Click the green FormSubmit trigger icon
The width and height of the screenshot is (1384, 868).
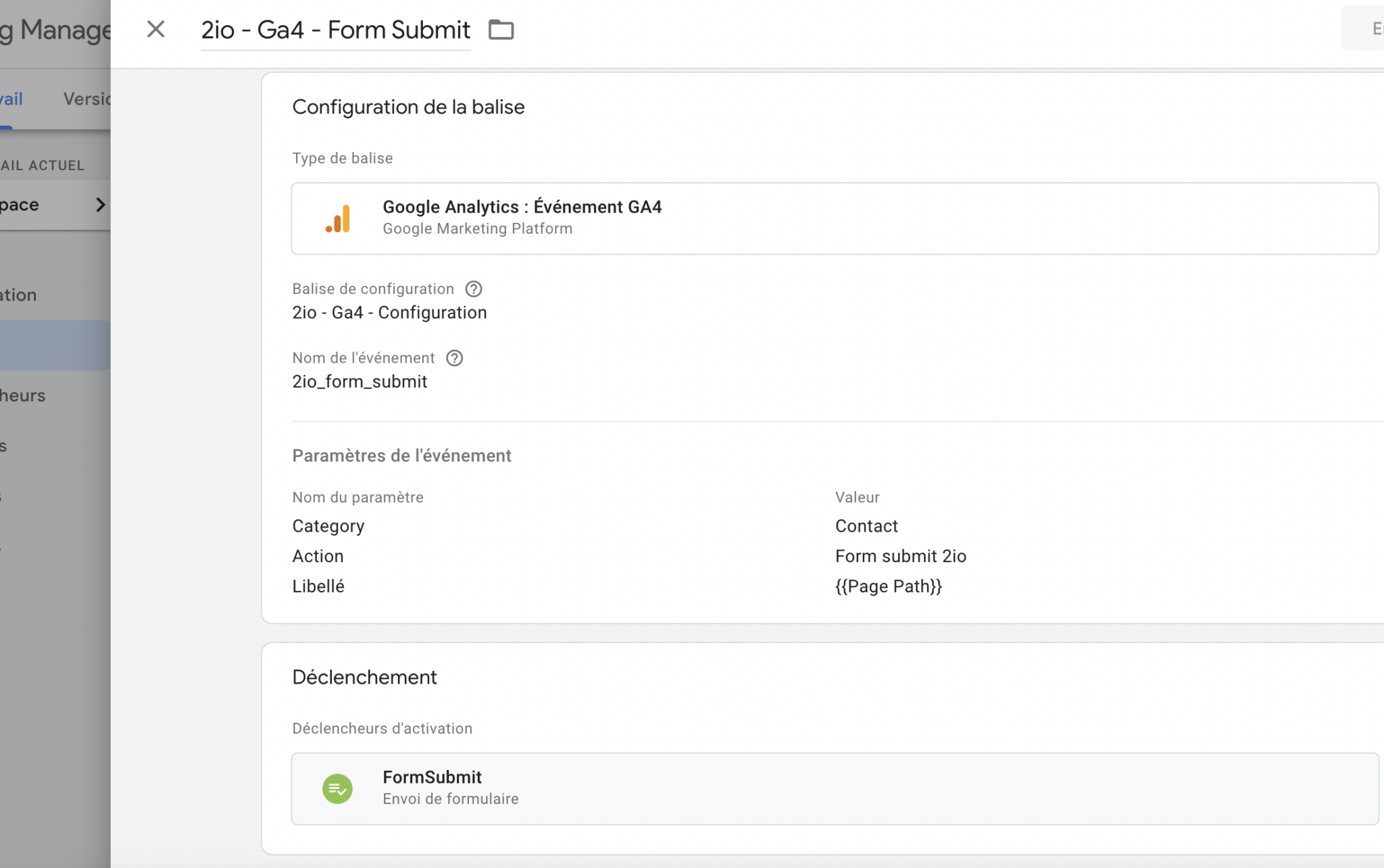[337, 788]
